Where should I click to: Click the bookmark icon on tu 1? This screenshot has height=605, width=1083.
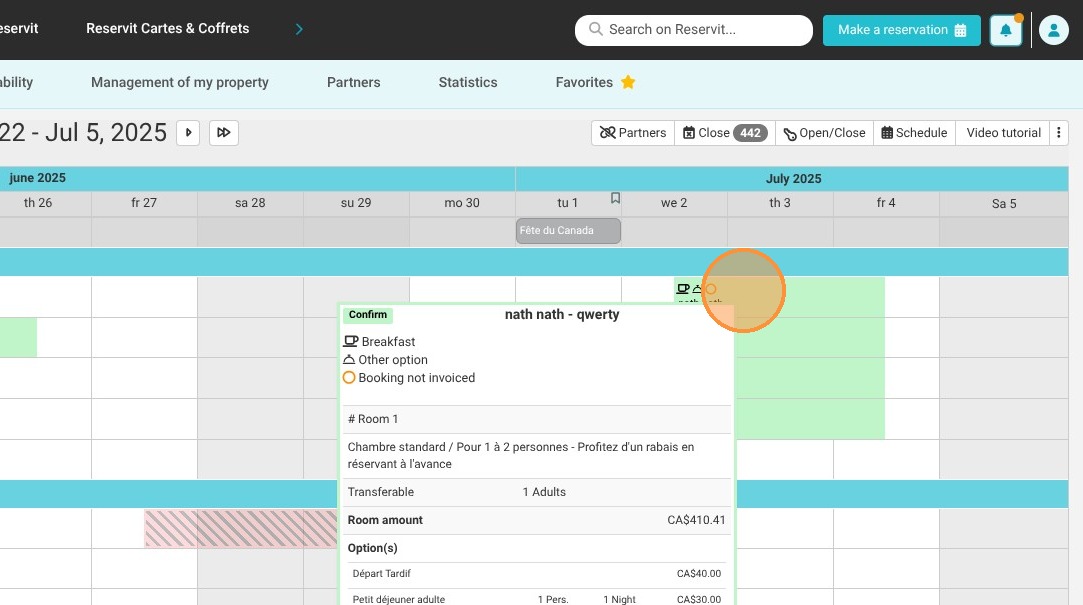coord(615,198)
